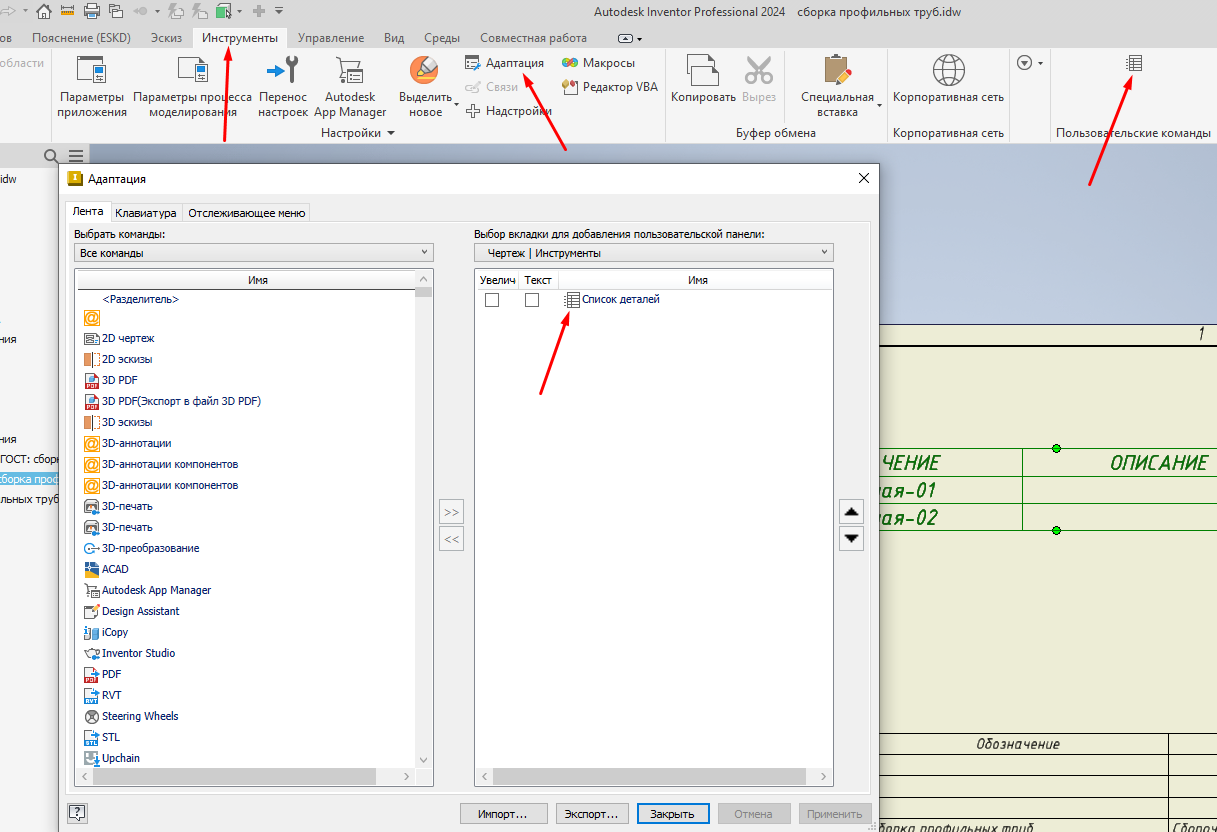Open Надстройки add-ins manager

click(509, 111)
